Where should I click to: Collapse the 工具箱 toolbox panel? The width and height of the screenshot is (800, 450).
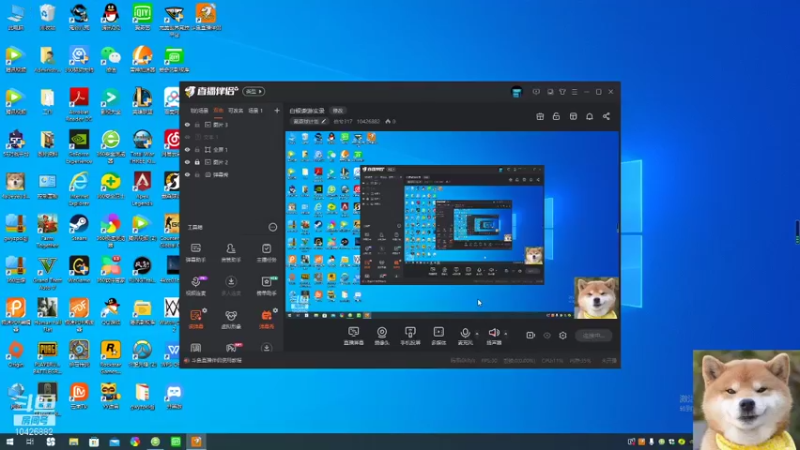coord(272,227)
